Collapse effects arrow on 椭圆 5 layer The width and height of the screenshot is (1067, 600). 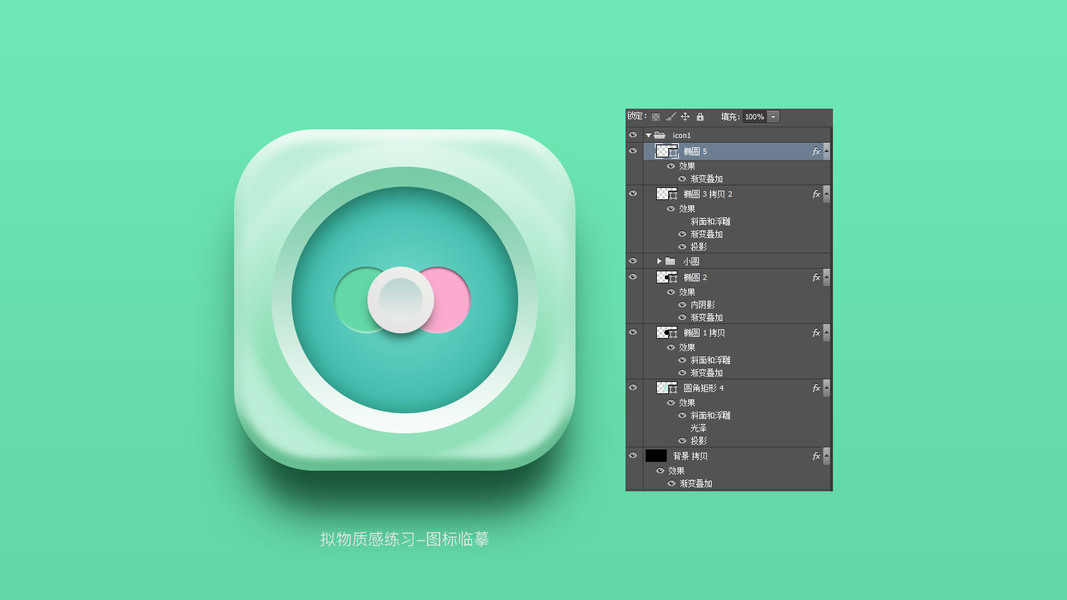(x=827, y=151)
